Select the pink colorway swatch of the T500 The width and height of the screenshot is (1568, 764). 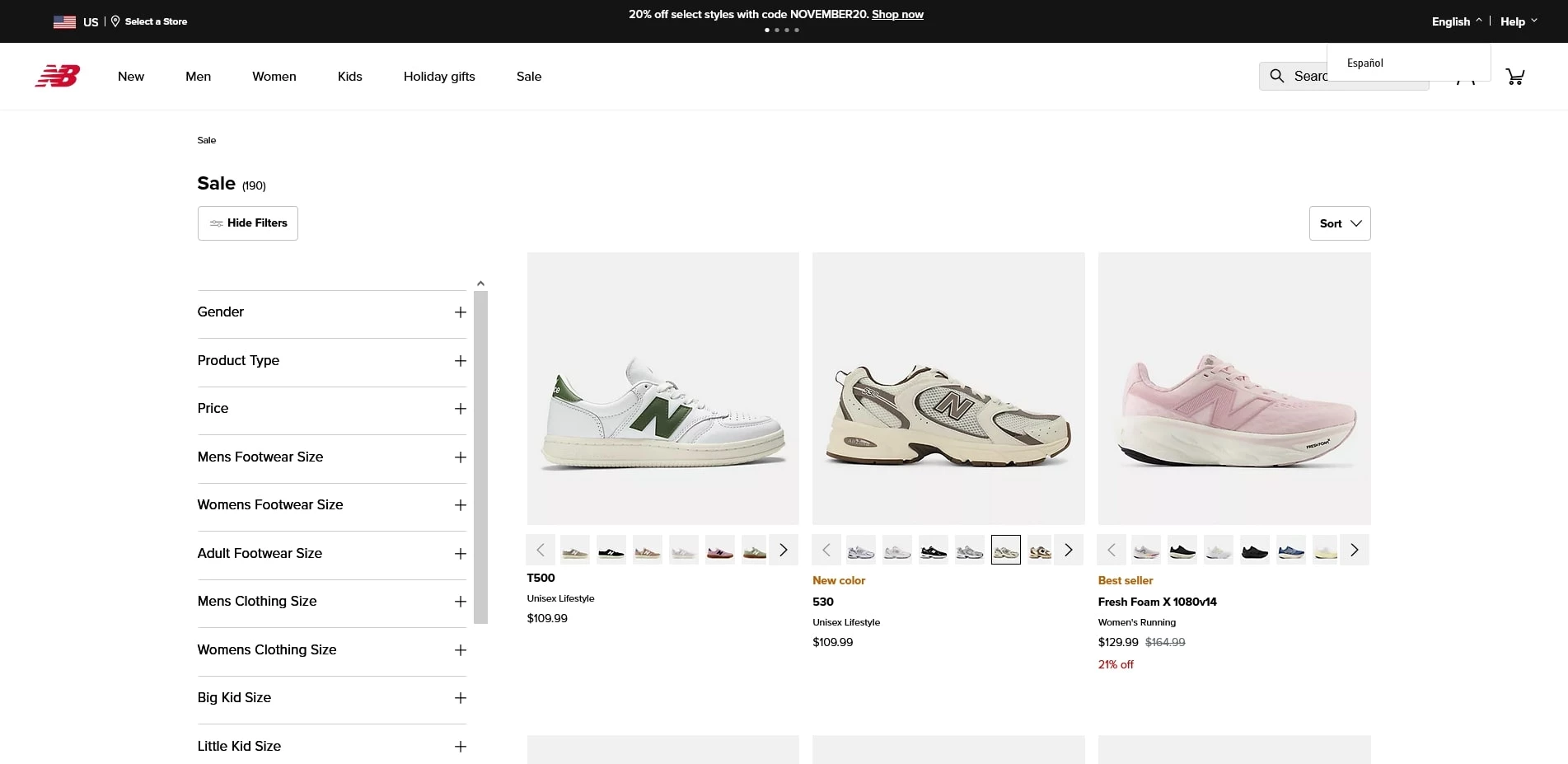719,550
